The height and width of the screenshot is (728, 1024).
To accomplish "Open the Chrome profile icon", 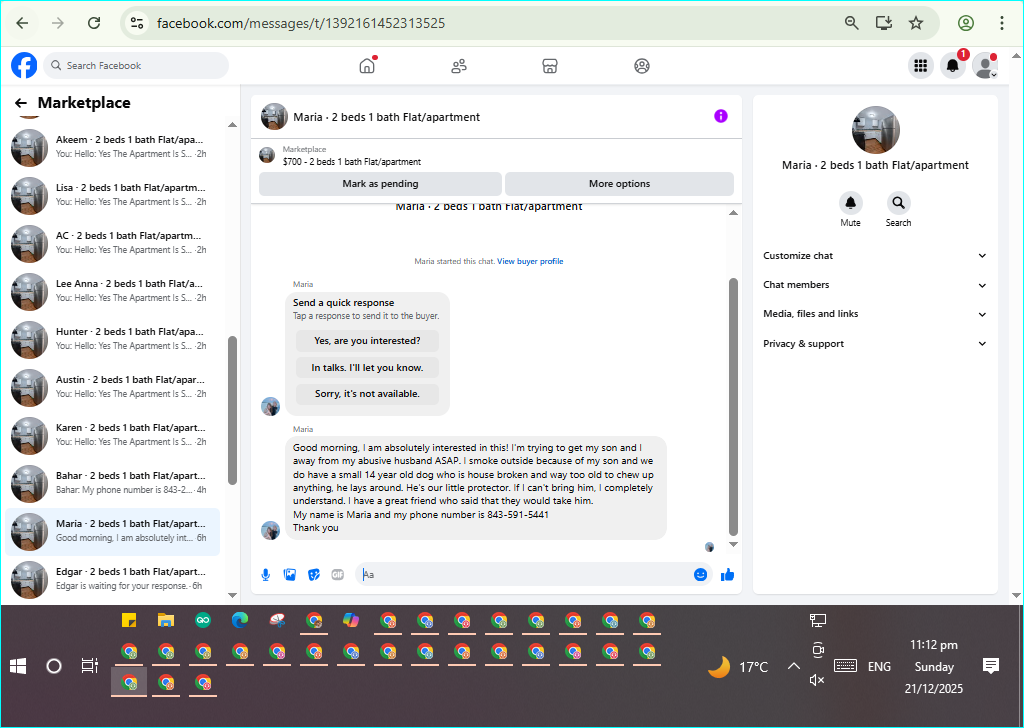I will [x=966, y=24].
